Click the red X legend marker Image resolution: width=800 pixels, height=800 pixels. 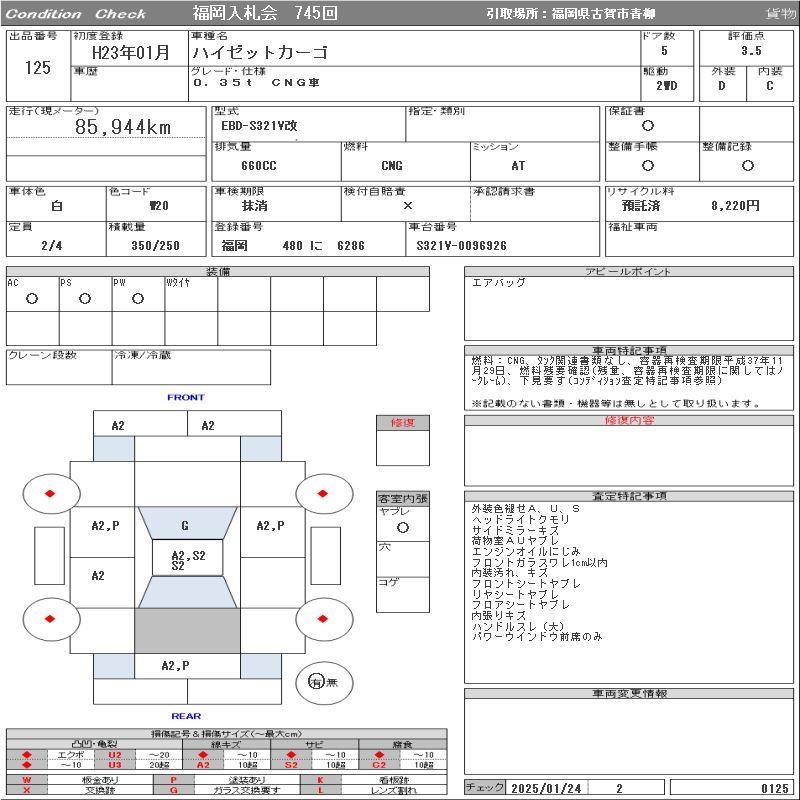click(x=27, y=790)
